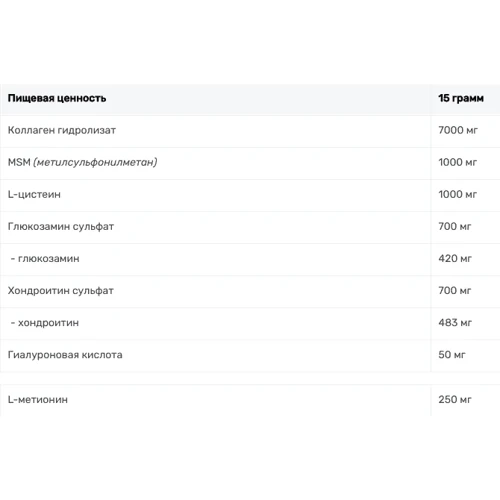This screenshot has height=500, width=500.
Task: Click the 'L-цистеин' row label
Action: [34, 194]
